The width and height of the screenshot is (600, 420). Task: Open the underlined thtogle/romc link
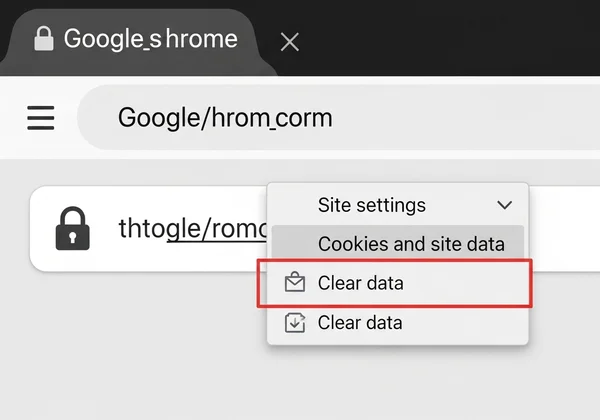(193, 228)
